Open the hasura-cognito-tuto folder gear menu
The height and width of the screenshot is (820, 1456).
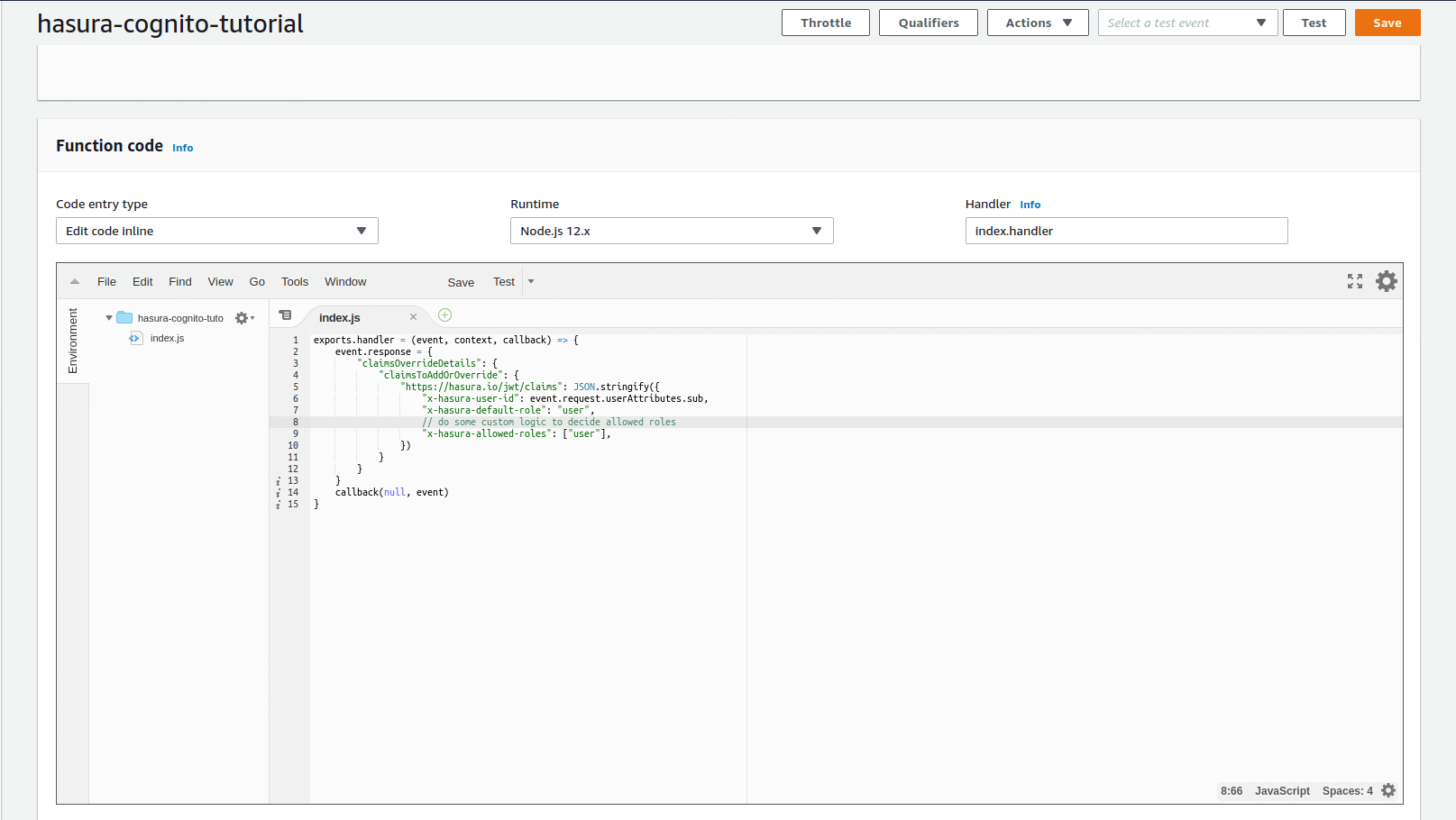click(243, 318)
